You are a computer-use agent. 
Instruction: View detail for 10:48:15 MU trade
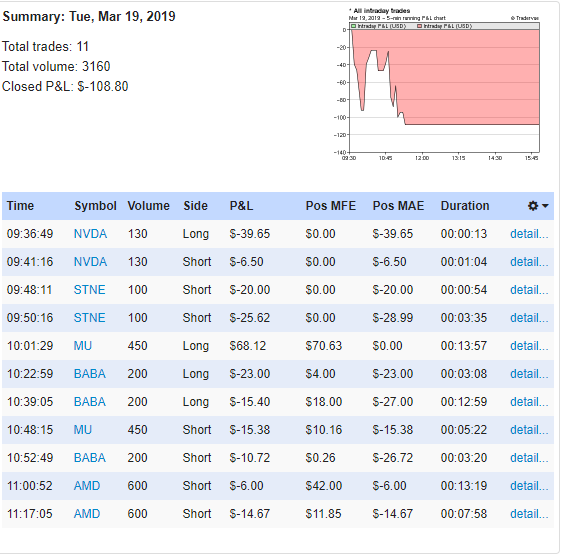point(529,430)
